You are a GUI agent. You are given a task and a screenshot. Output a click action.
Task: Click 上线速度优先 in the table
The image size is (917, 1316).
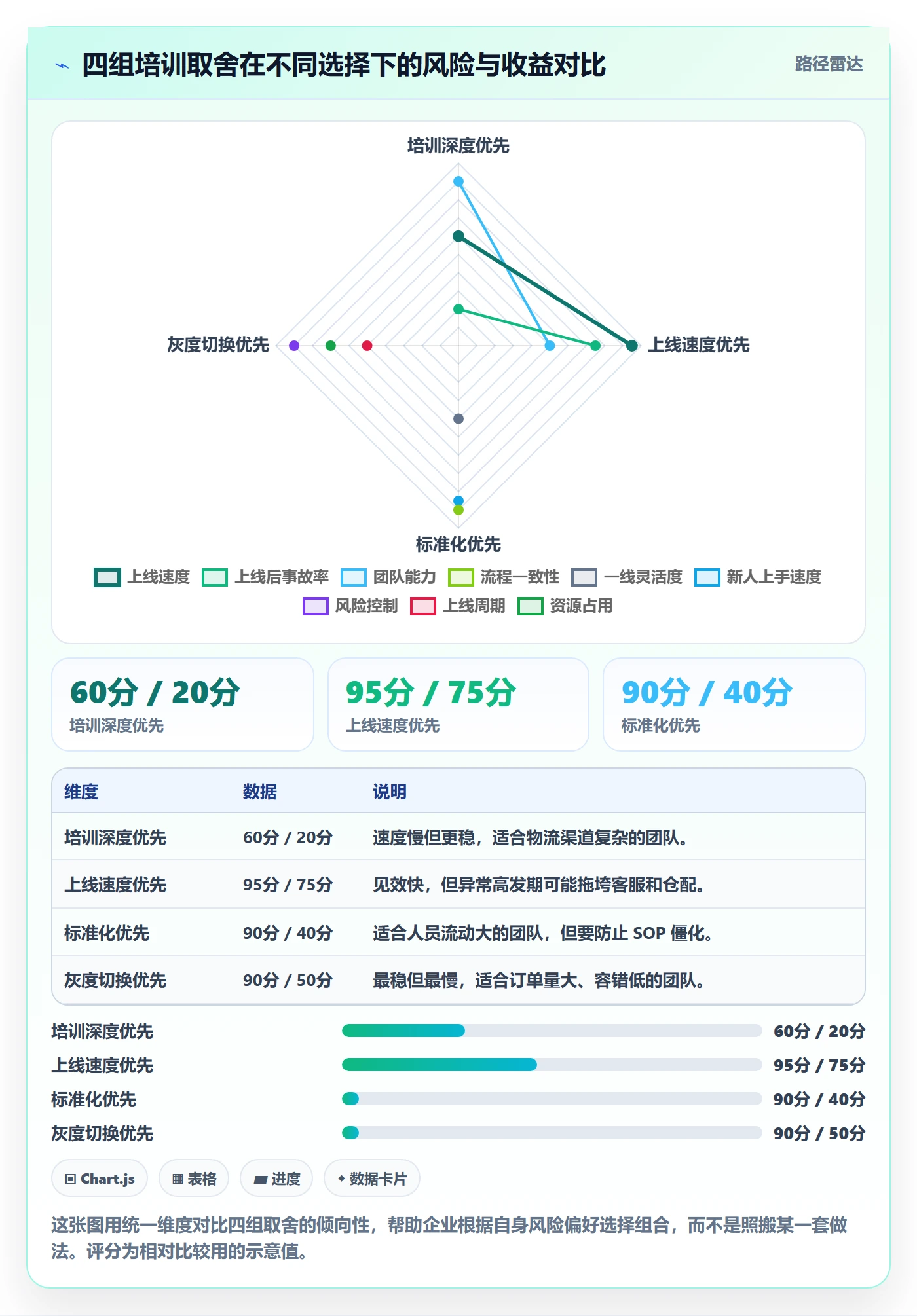115,885
